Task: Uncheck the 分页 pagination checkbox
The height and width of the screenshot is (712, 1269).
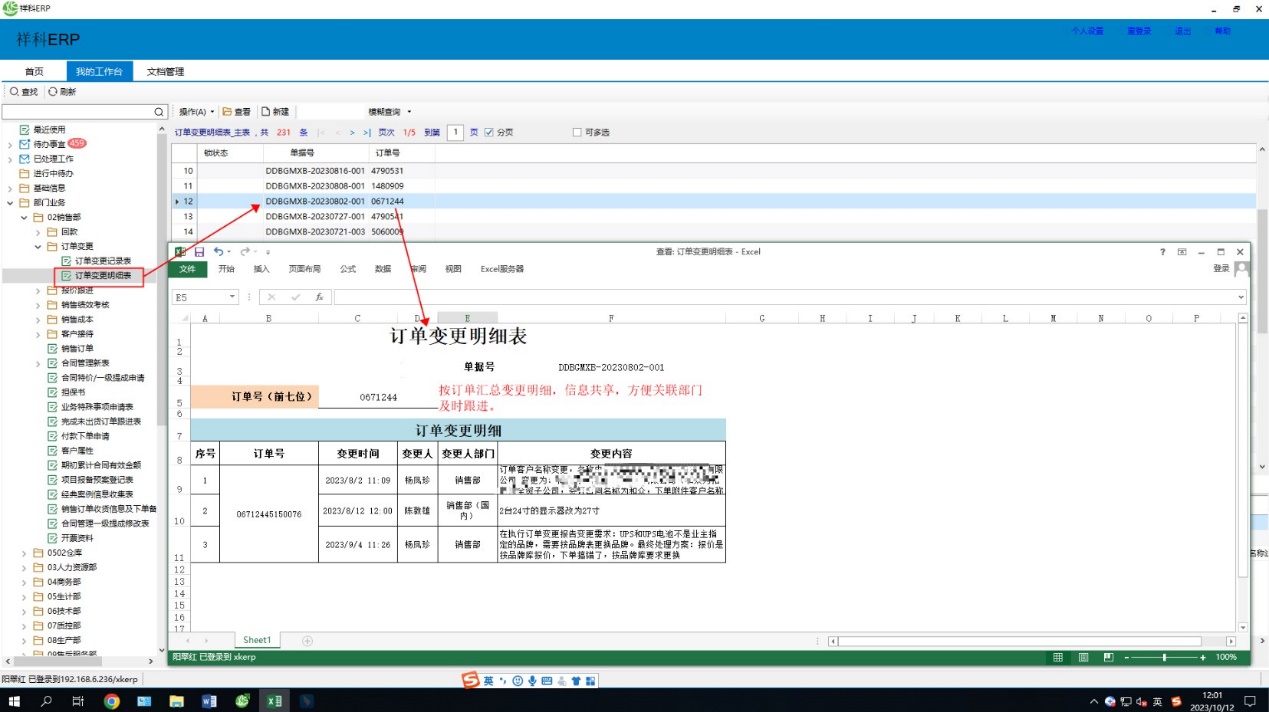Action: (488, 132)
